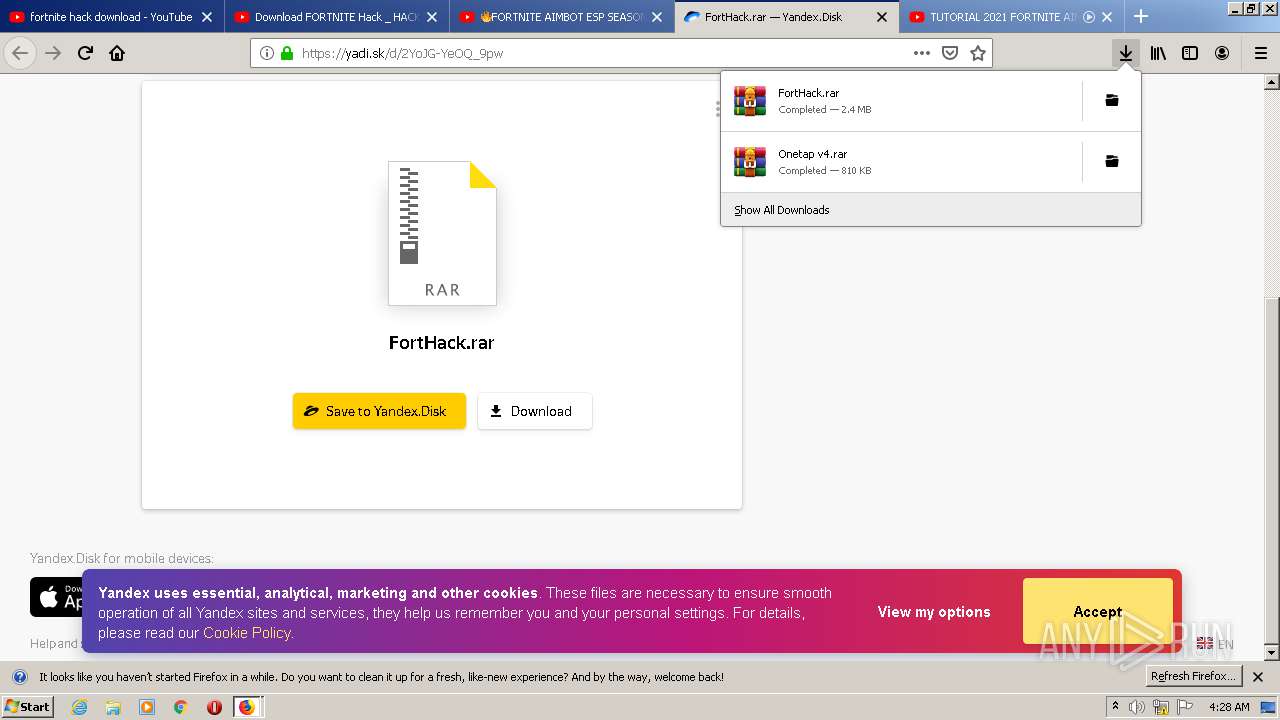1280x720 pixels.
Task: Click the Refresh Firefox button
Action: tap(1193, 676)
